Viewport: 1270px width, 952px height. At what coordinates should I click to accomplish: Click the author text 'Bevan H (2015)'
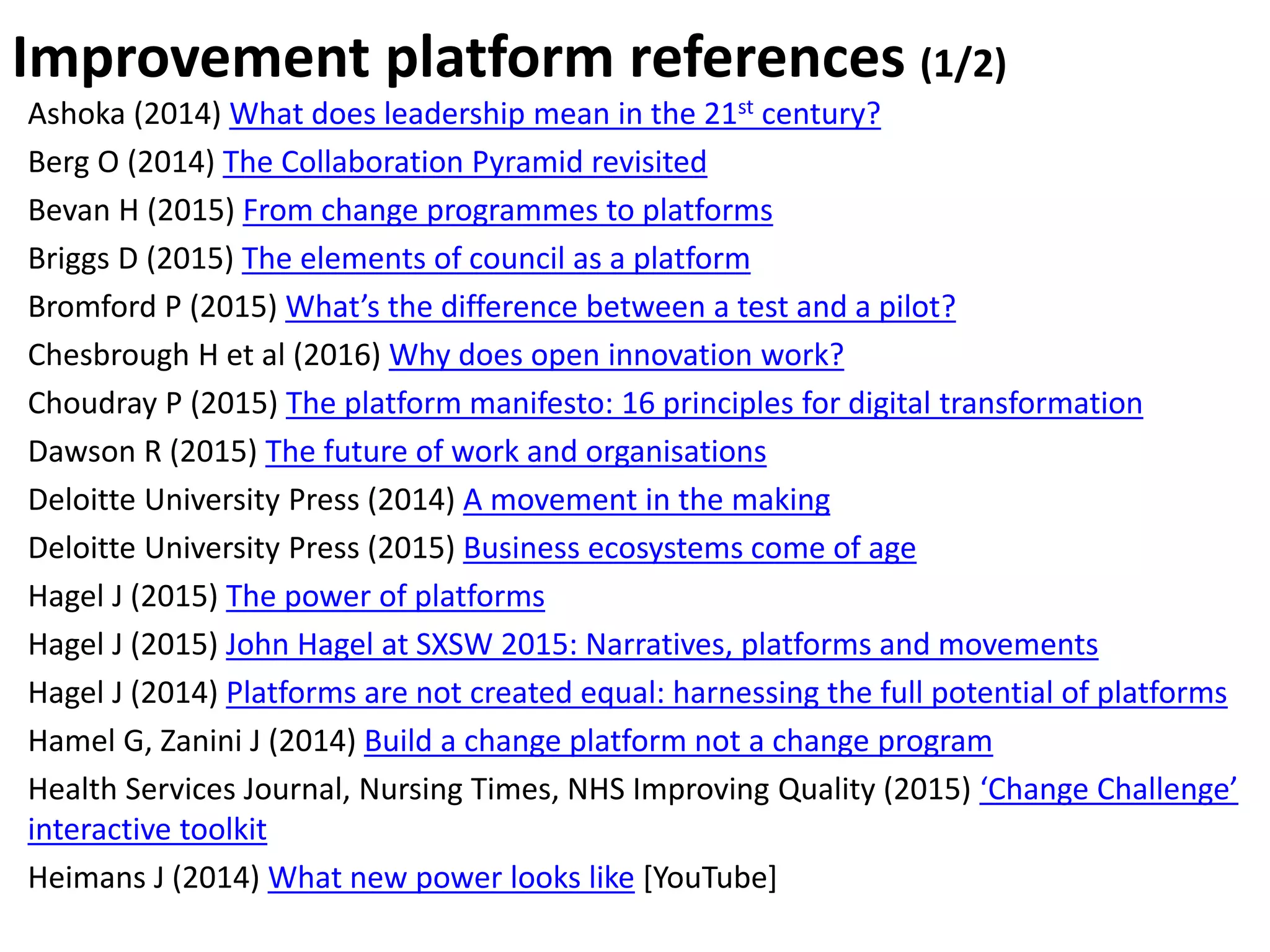tap(131, 211)
